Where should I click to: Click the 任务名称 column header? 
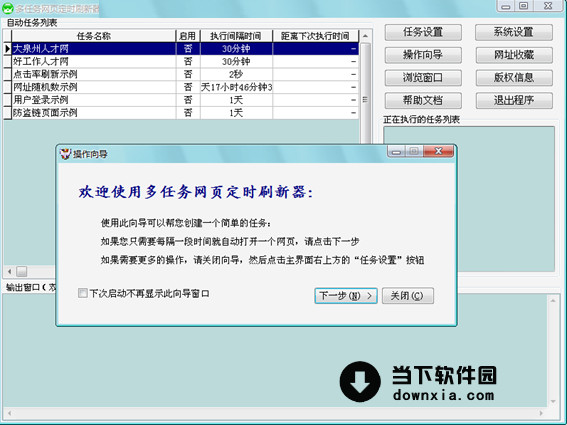[94, 36]
